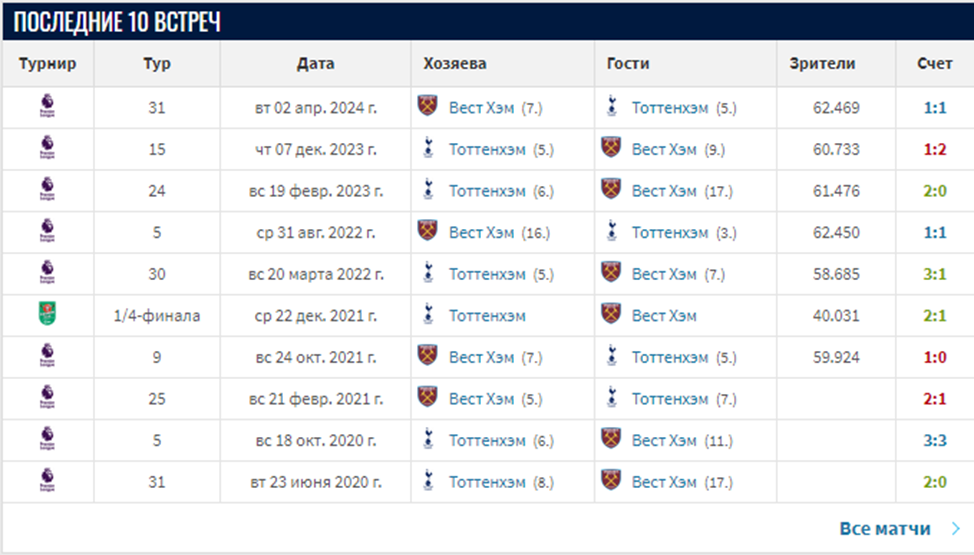This screenshot has width=974, height=555.
Task: Click Tottenham crest in the 31 авг. 2022 row
Action: point(611,232)
